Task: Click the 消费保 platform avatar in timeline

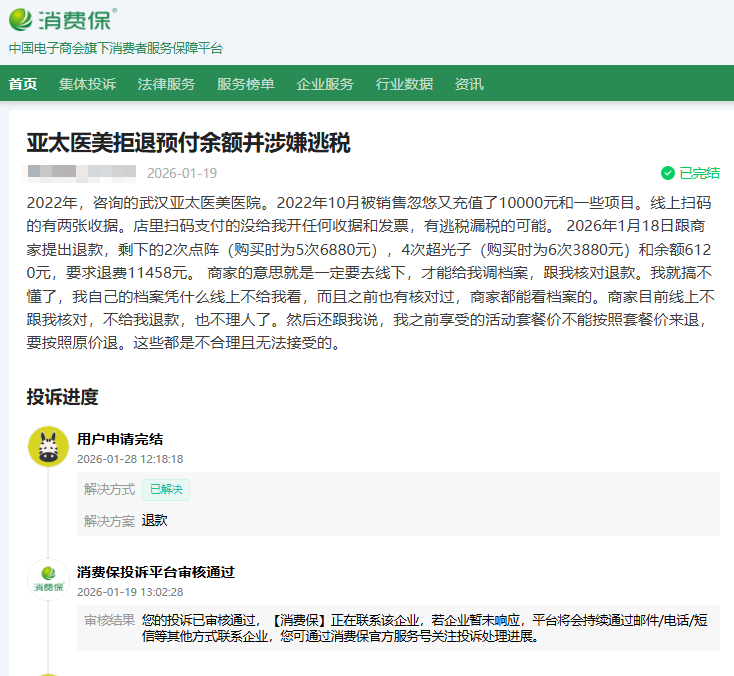Action: (48, 580)
